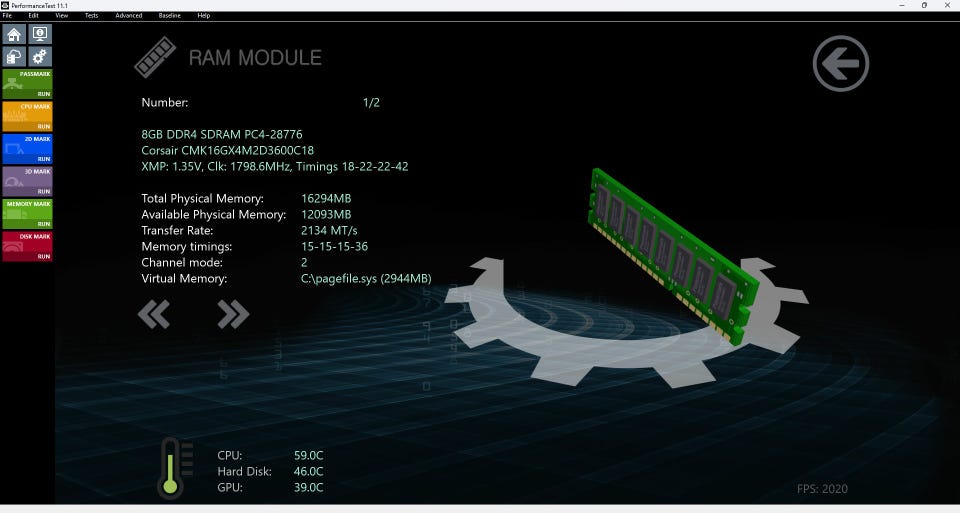Click the back arrow circle icon
This screenshot has height=513, width=960.
coord(841,63)
